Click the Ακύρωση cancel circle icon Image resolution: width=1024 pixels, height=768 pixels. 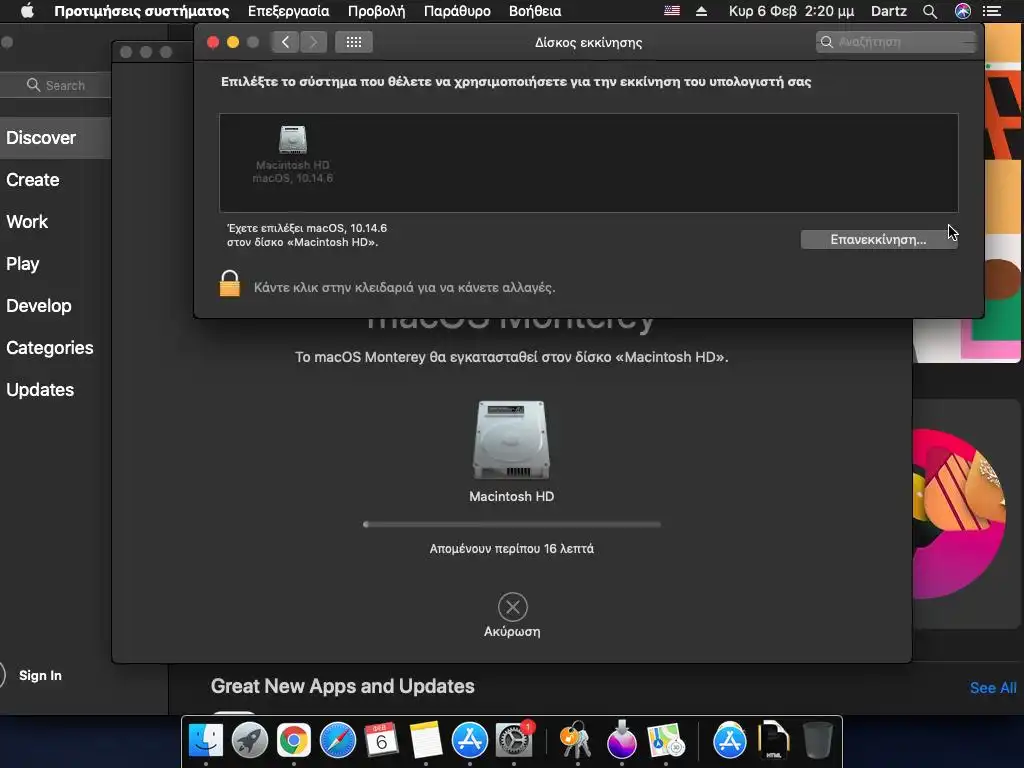click(x=513, y=607)
